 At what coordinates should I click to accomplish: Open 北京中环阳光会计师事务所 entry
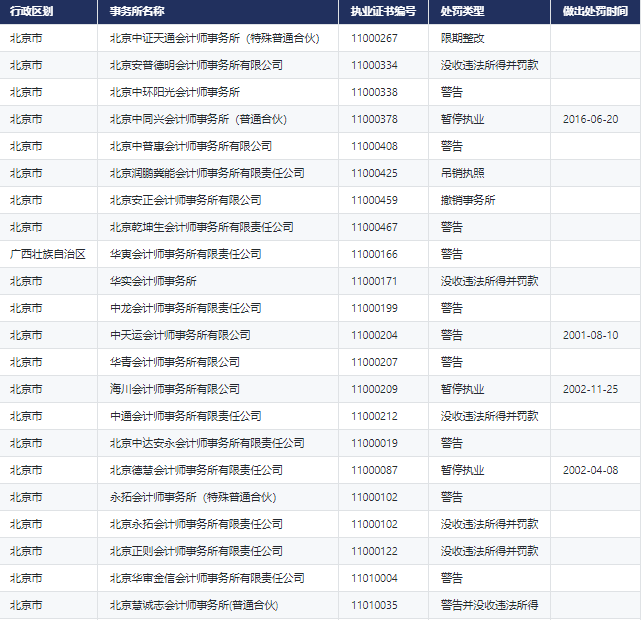point(174,92)
